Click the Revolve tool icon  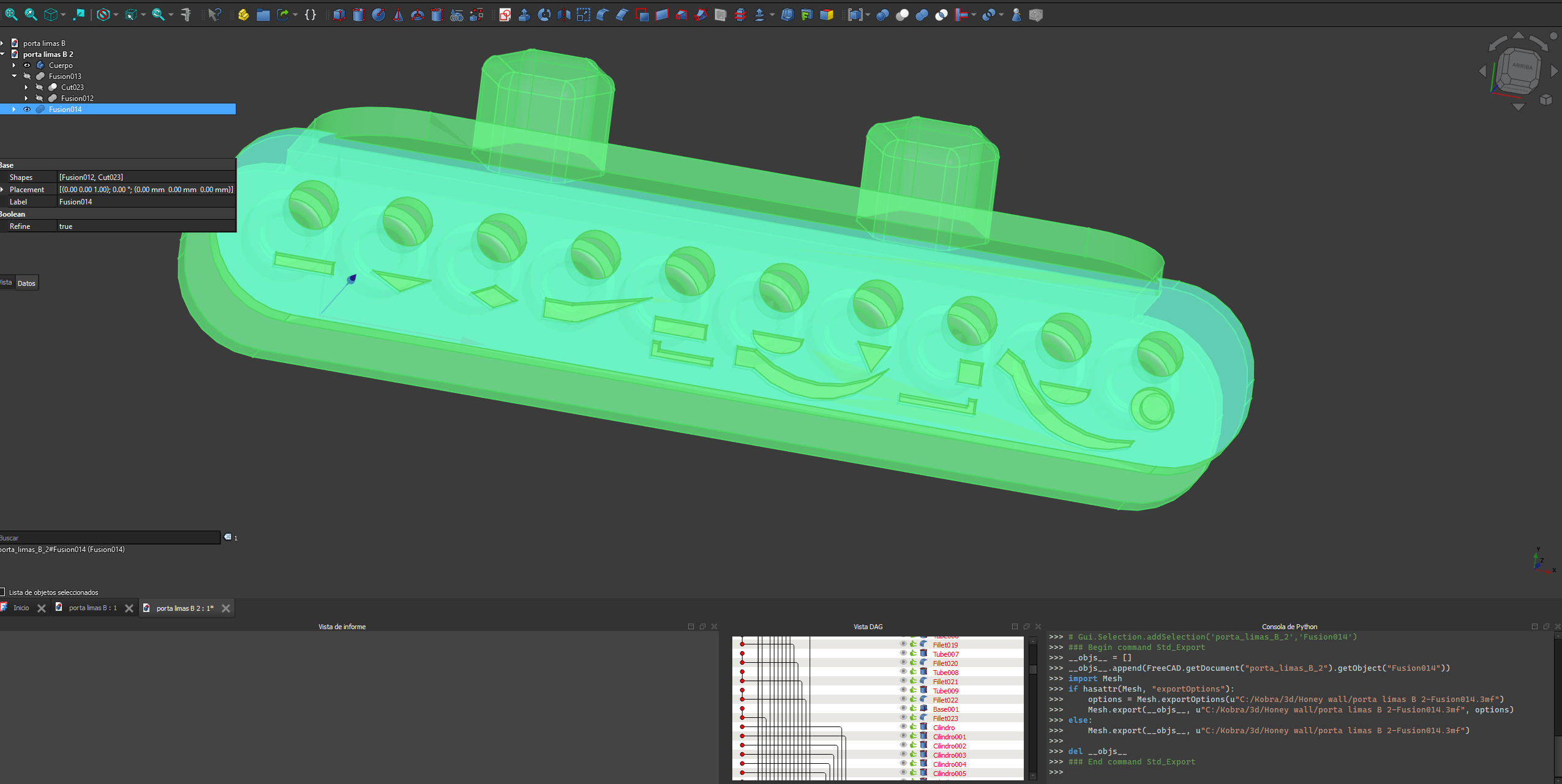tap(544, 15)
